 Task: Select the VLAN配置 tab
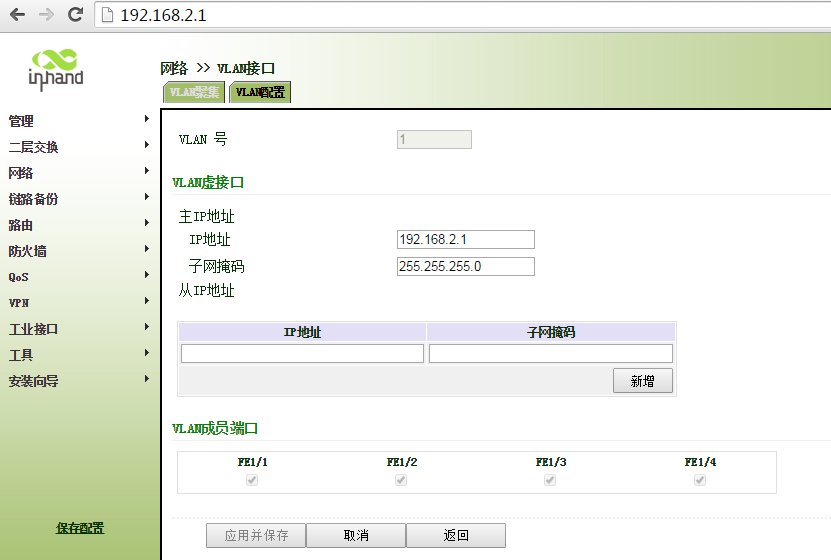click(x=260, y=92)
